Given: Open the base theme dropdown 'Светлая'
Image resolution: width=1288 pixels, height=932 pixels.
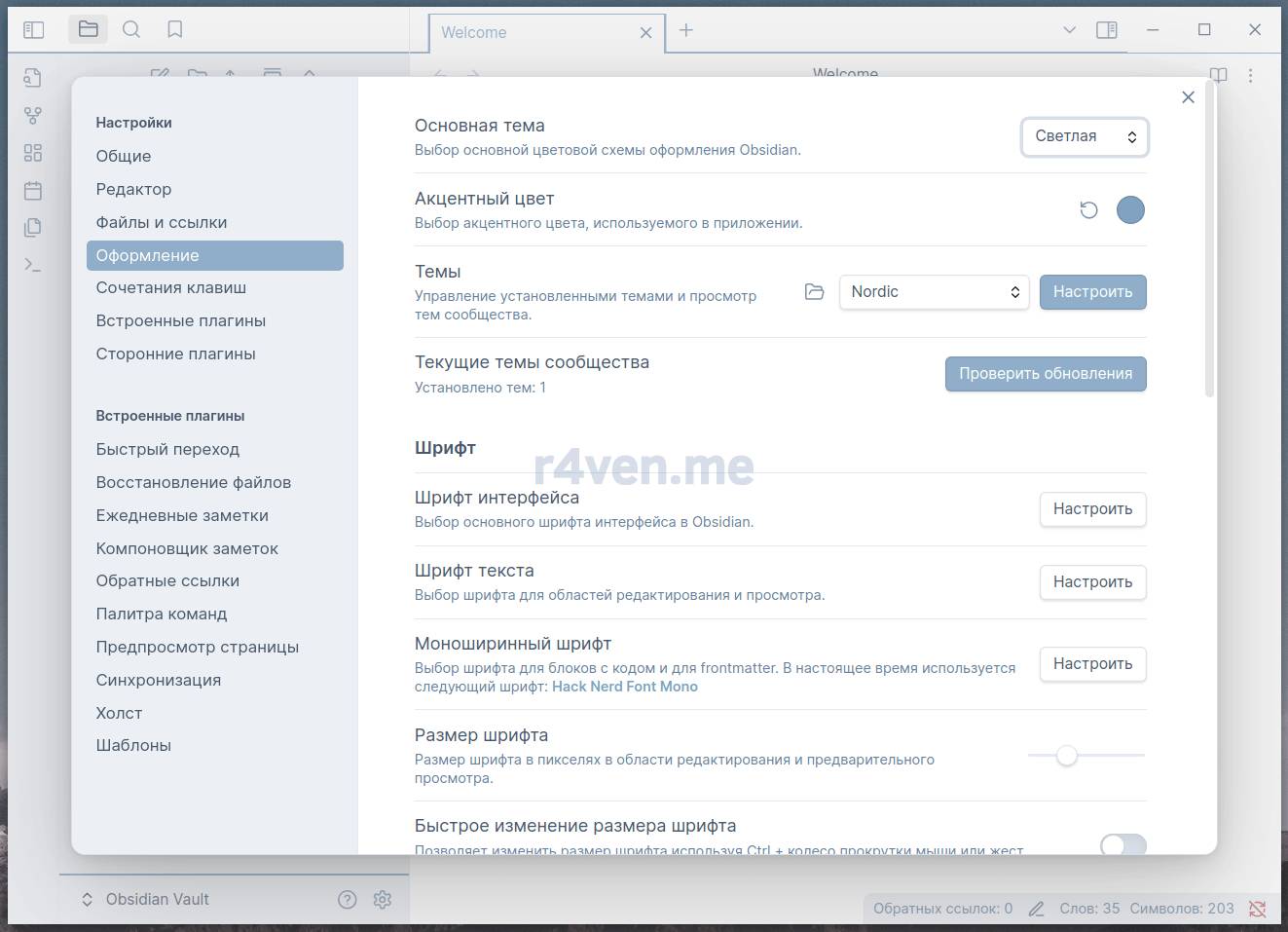Looking at the screenshot, I should (1085, 136).
